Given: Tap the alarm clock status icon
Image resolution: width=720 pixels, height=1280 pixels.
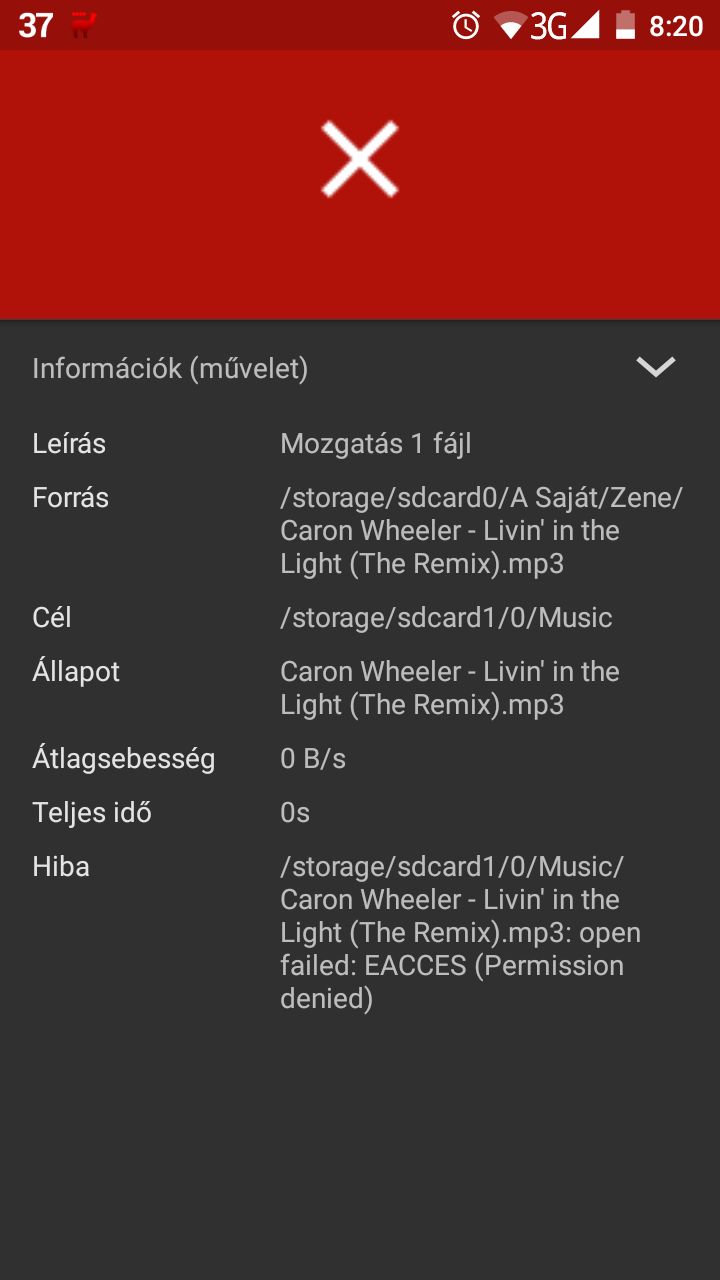Looking at the screenshot, I should click(466, 25).
